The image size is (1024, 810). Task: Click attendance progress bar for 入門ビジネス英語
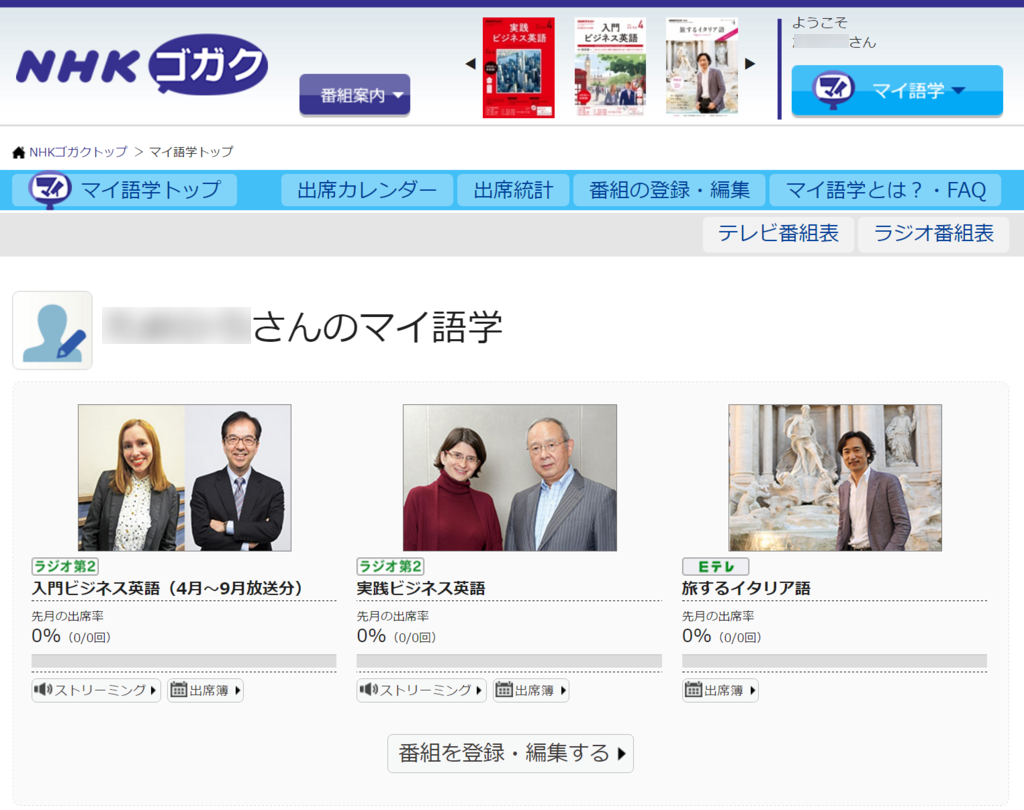click(x=184, y=660)
